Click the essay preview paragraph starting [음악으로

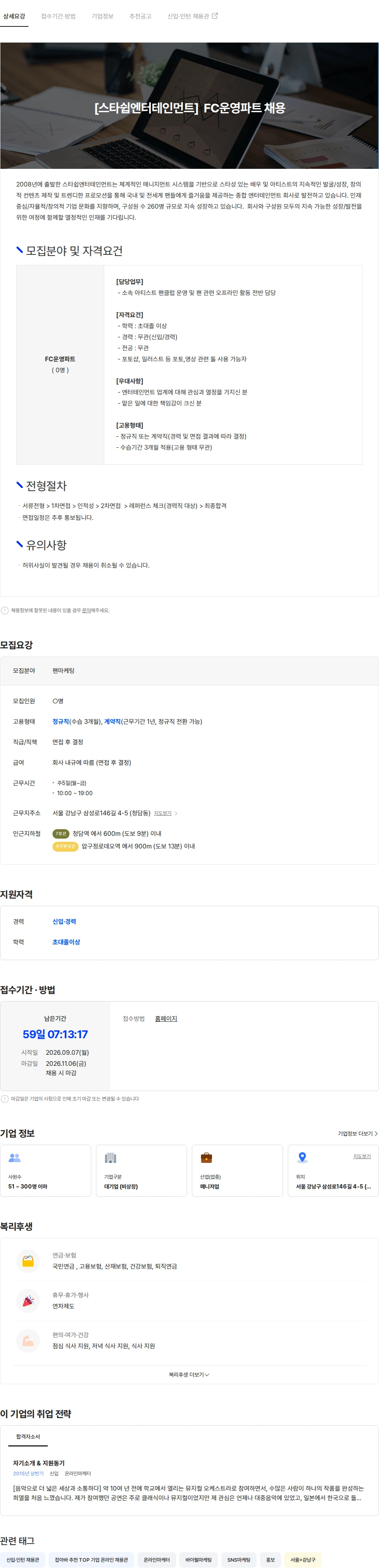(188, 1493)
